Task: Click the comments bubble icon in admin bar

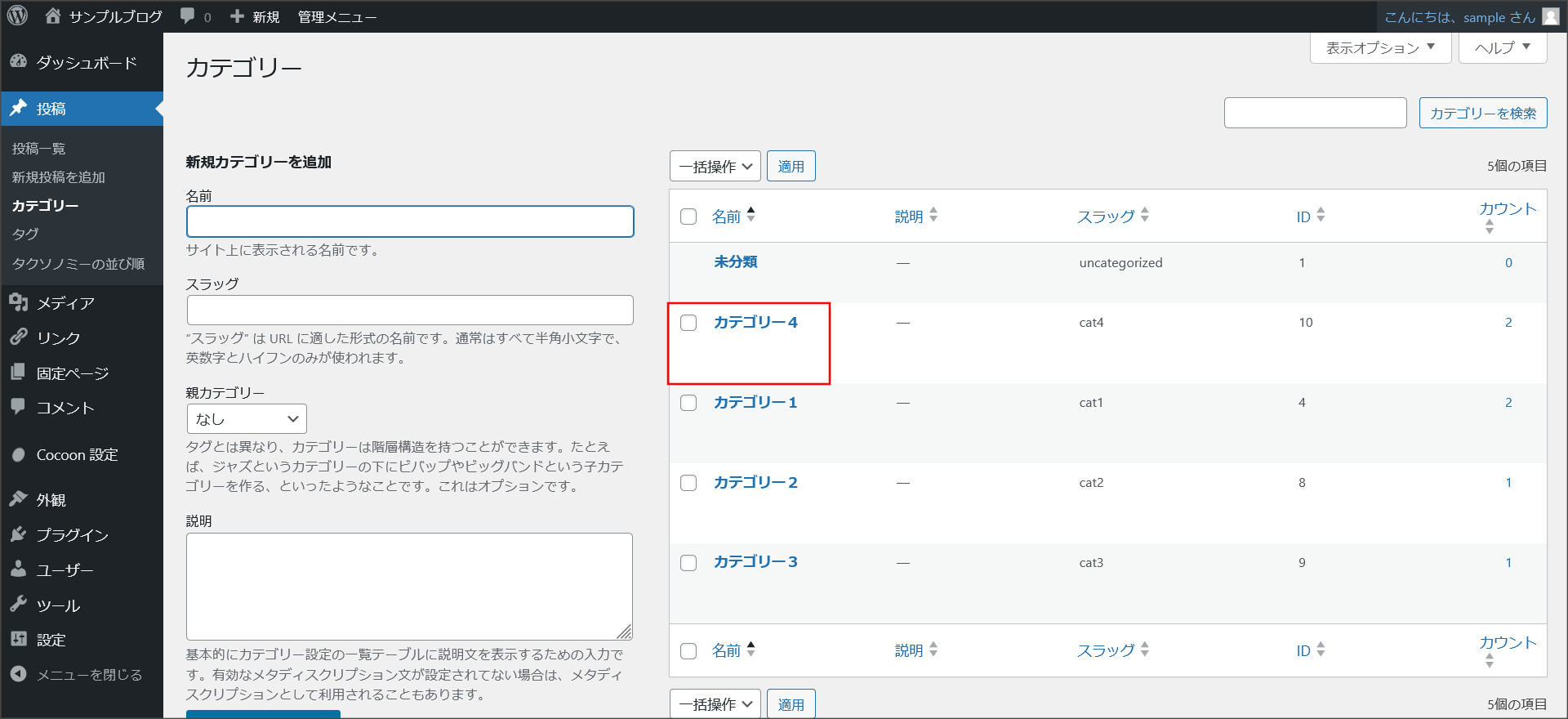Action: (187, 16)
